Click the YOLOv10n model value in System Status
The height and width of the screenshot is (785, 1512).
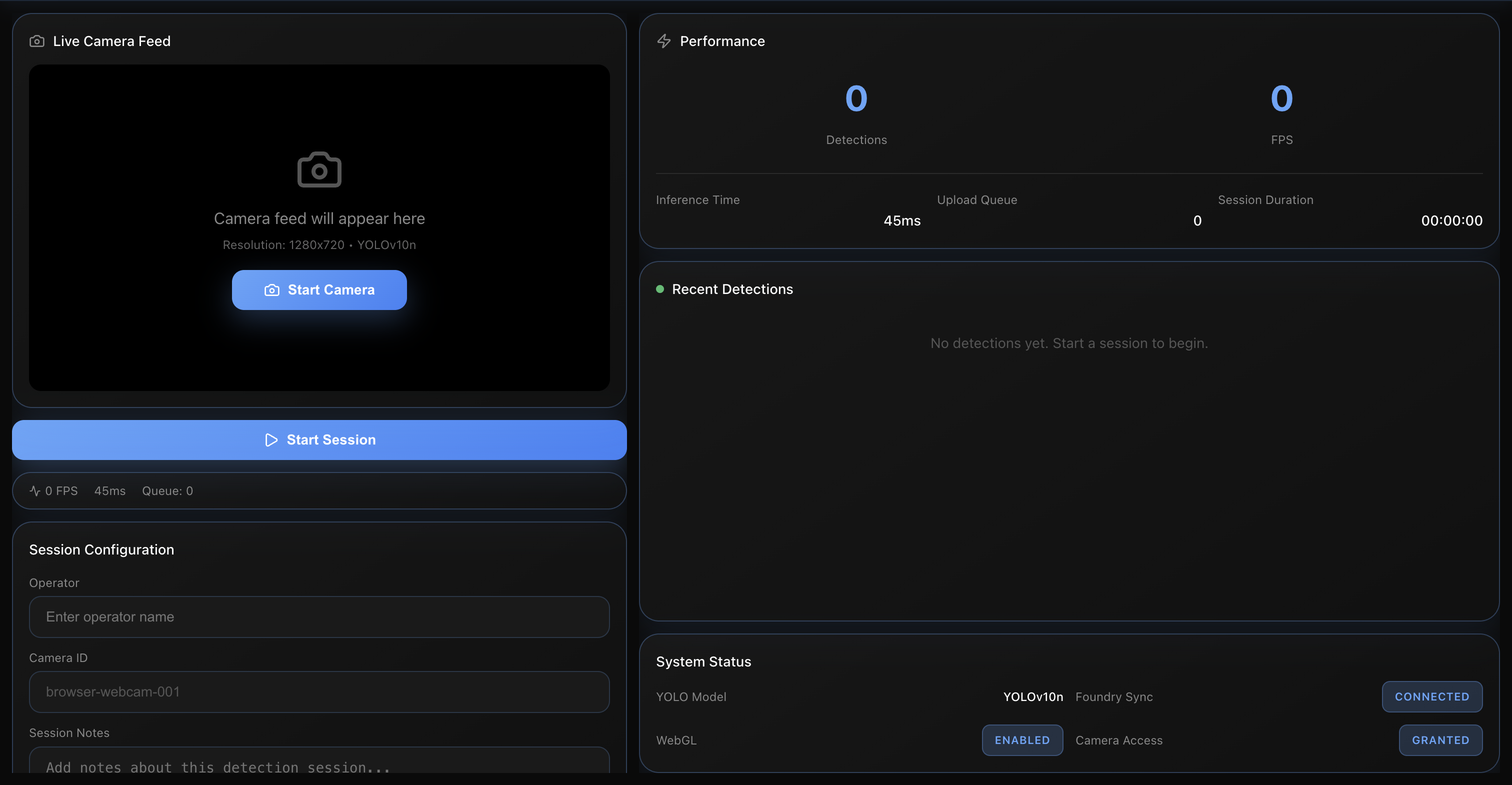click(x=1033, y=696)
